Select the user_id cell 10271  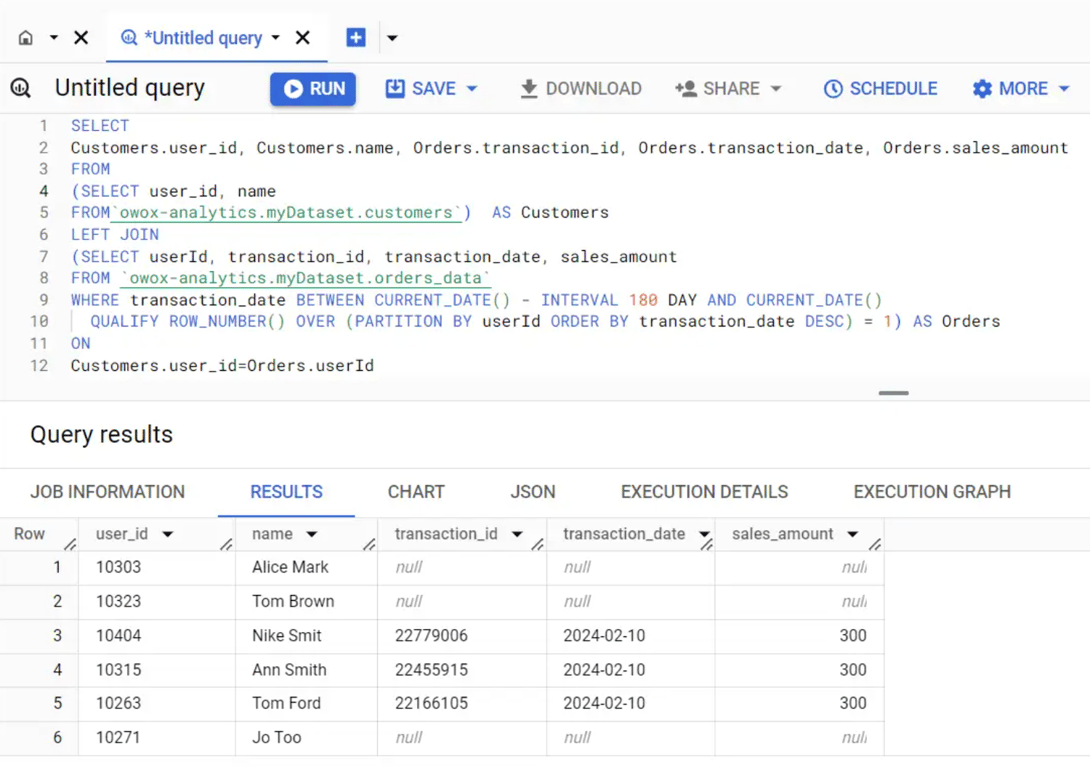click(x=157, y=737)
